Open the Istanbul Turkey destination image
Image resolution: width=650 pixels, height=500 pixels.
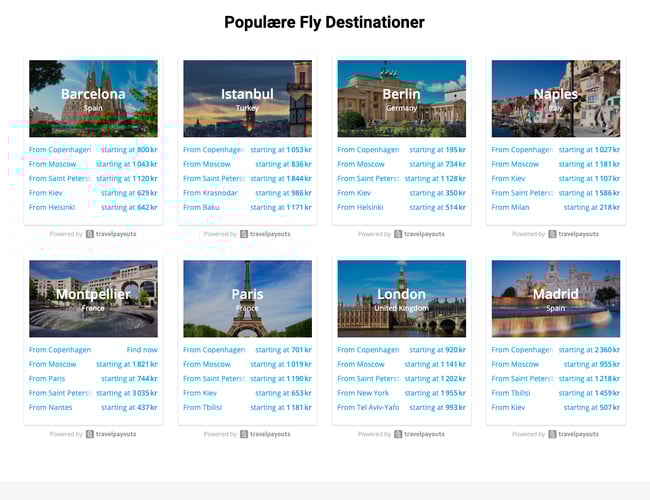tap(247, 98)
